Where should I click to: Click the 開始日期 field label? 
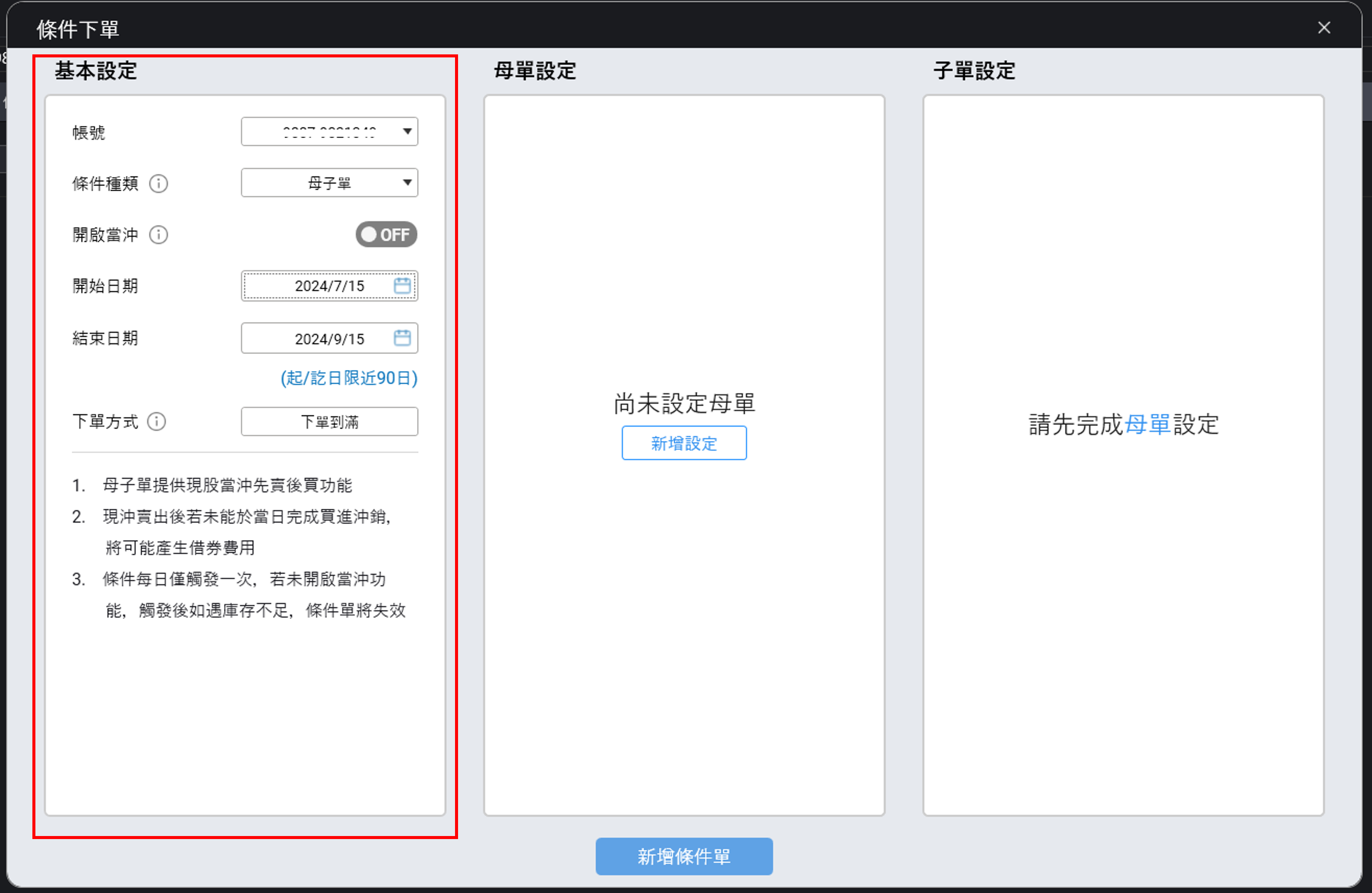coord(105,286)
